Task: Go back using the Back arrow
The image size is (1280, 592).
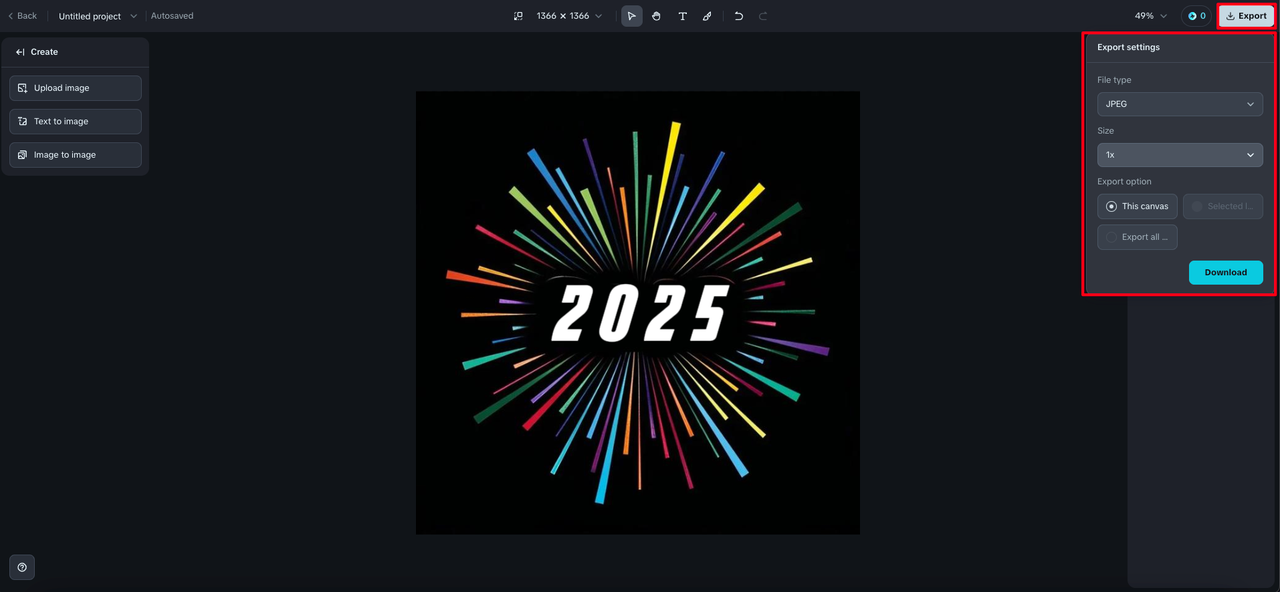Action: pos(22,16)
